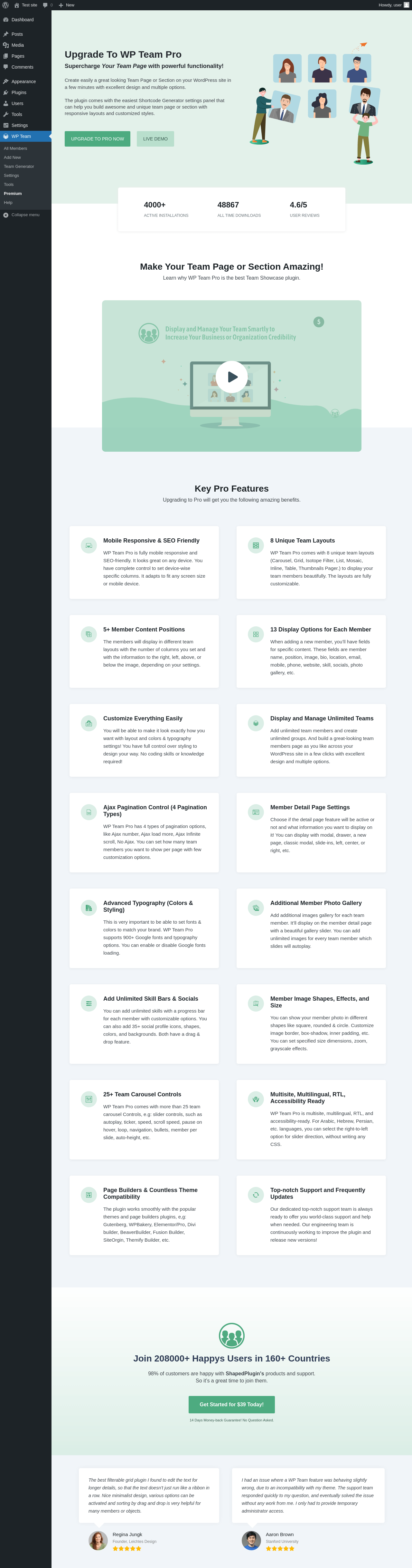Open the comments bubble in admin bar
This screenshot has height=1568, width=412.
point(45,5)
